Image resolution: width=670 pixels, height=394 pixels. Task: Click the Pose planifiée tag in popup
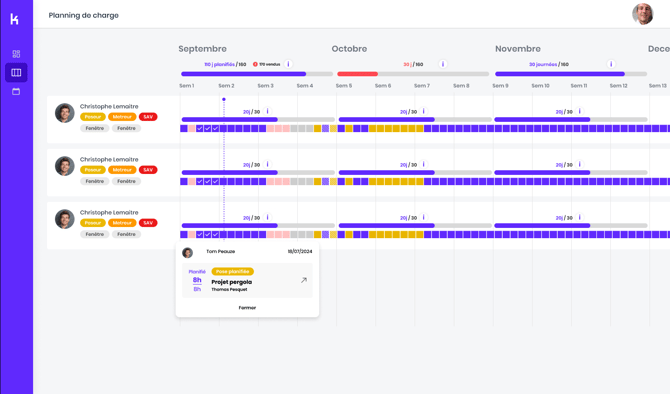232,271
